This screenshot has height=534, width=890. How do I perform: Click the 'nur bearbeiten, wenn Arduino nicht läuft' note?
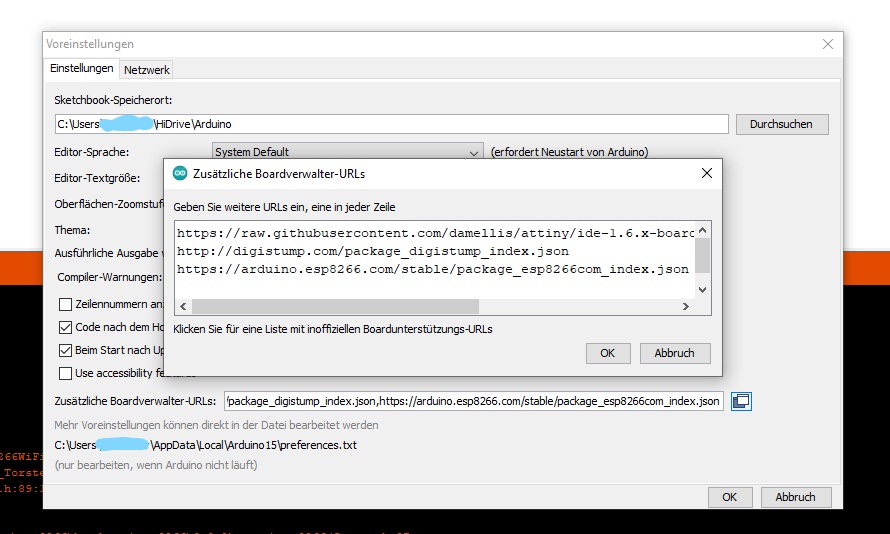(156, 465)
